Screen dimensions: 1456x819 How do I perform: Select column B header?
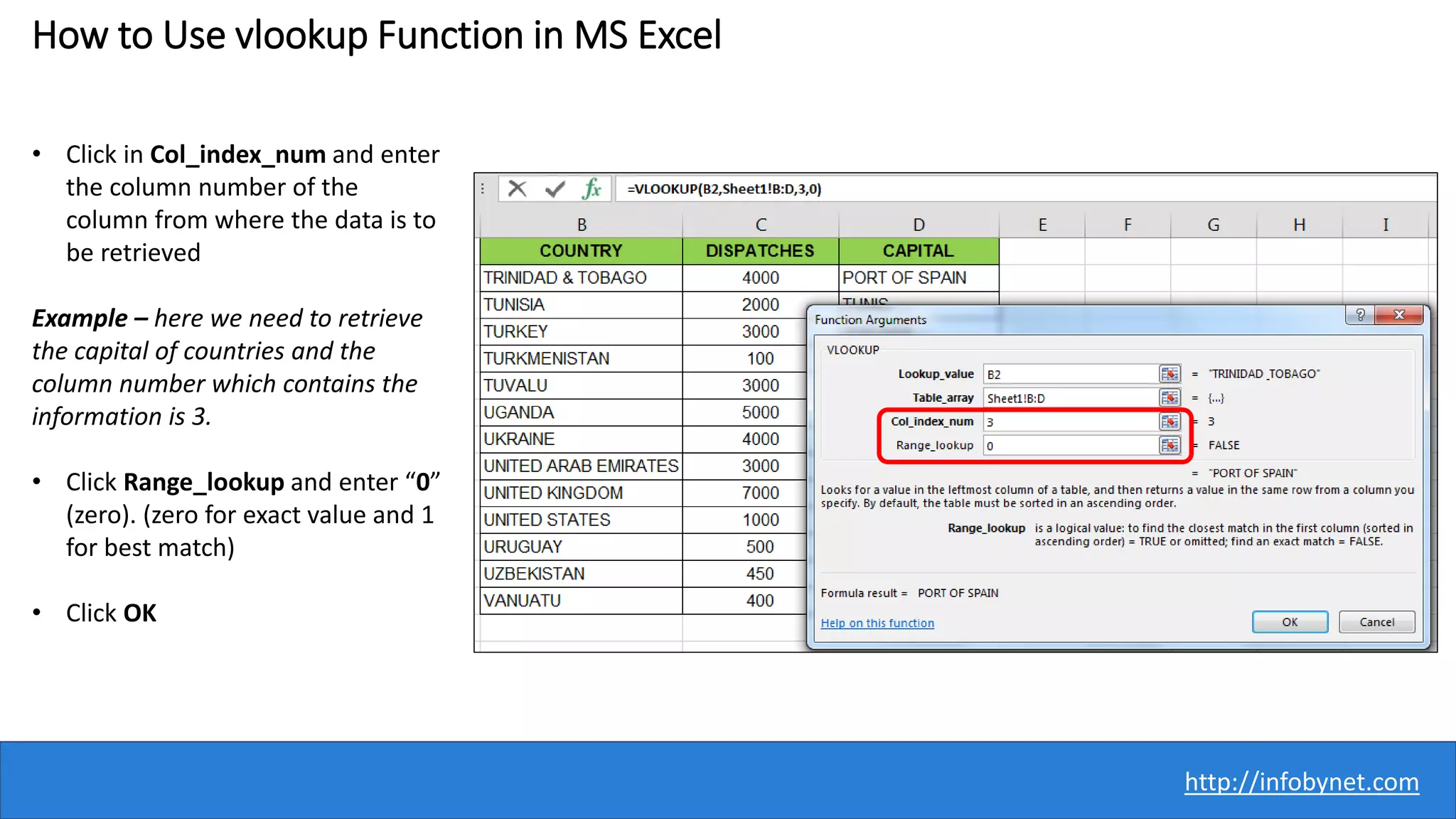tap(582, 225)
